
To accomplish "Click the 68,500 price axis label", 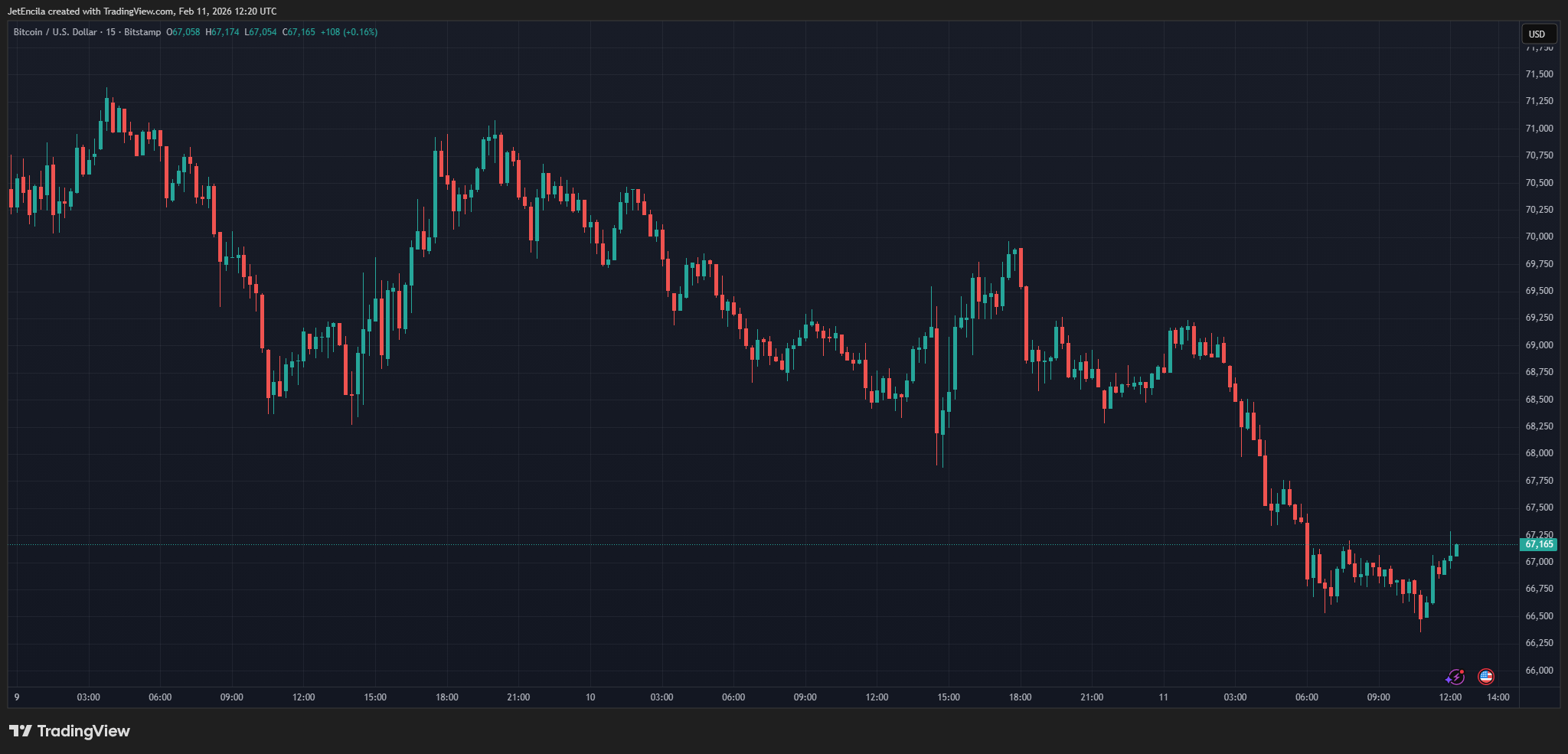I will tap(1539, 400).
